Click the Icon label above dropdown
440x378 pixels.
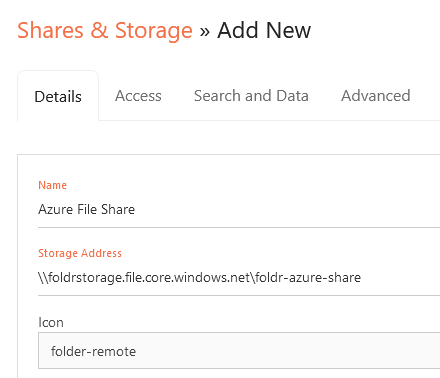tap(51, 323)
